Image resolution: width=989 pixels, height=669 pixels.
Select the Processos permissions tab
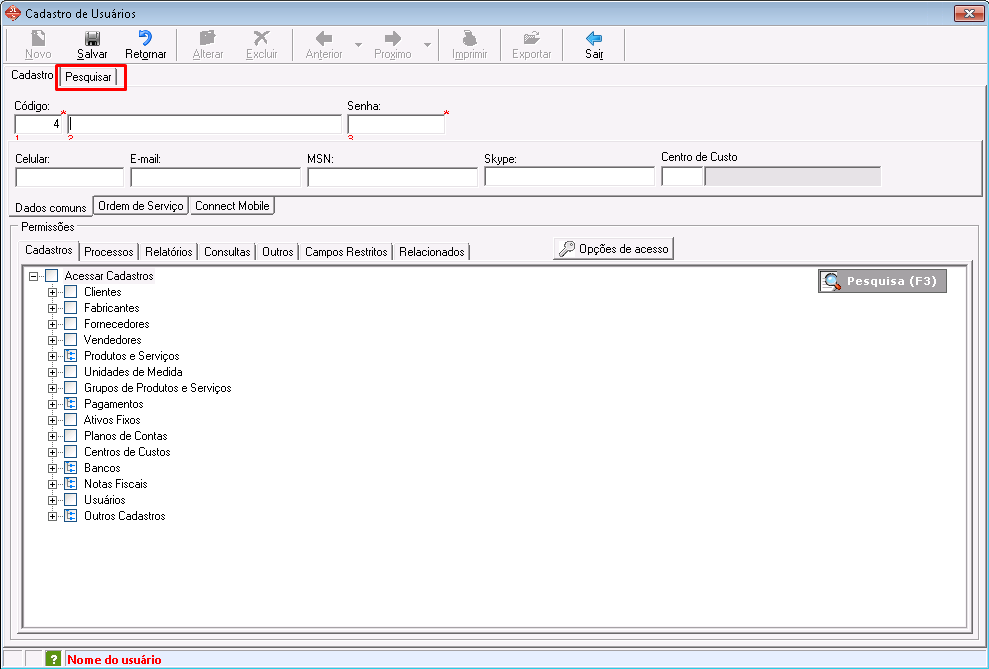point(108,252)
